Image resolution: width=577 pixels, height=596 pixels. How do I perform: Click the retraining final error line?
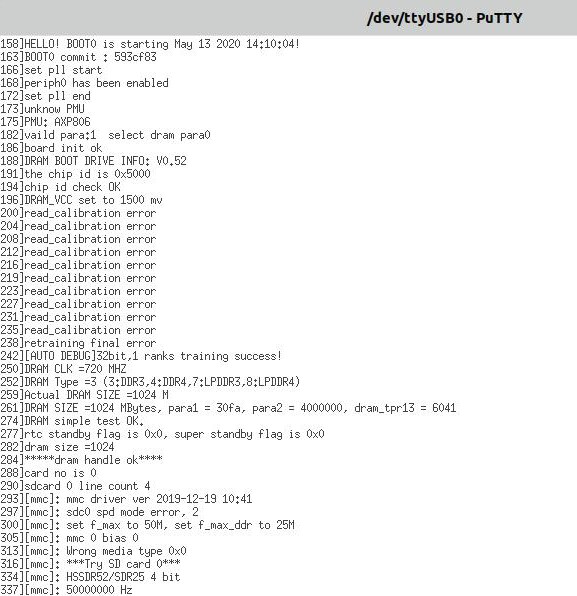78,343
